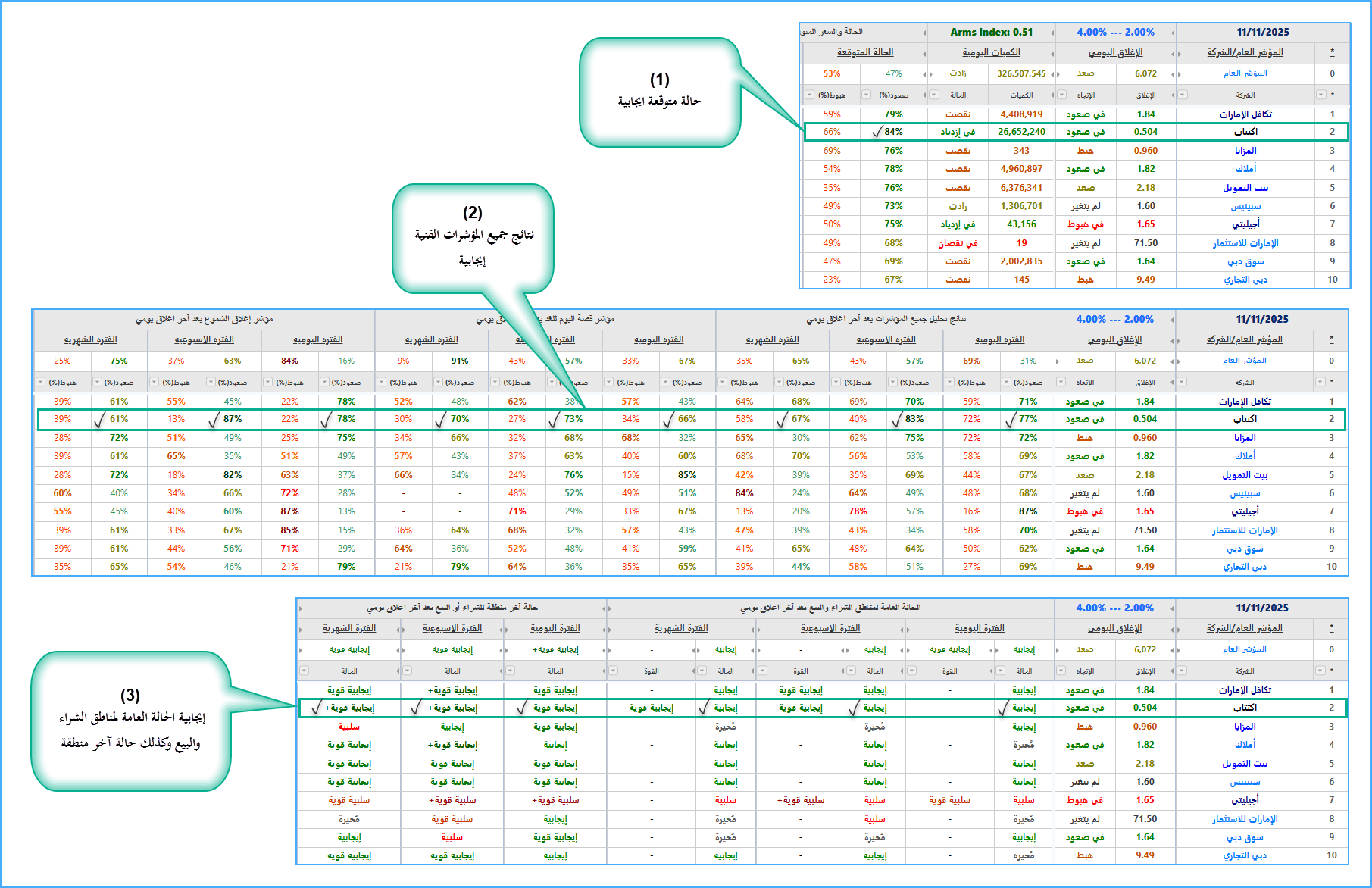Open هبوط(%) filter under الحالة المتوقعة

(811, 95)
